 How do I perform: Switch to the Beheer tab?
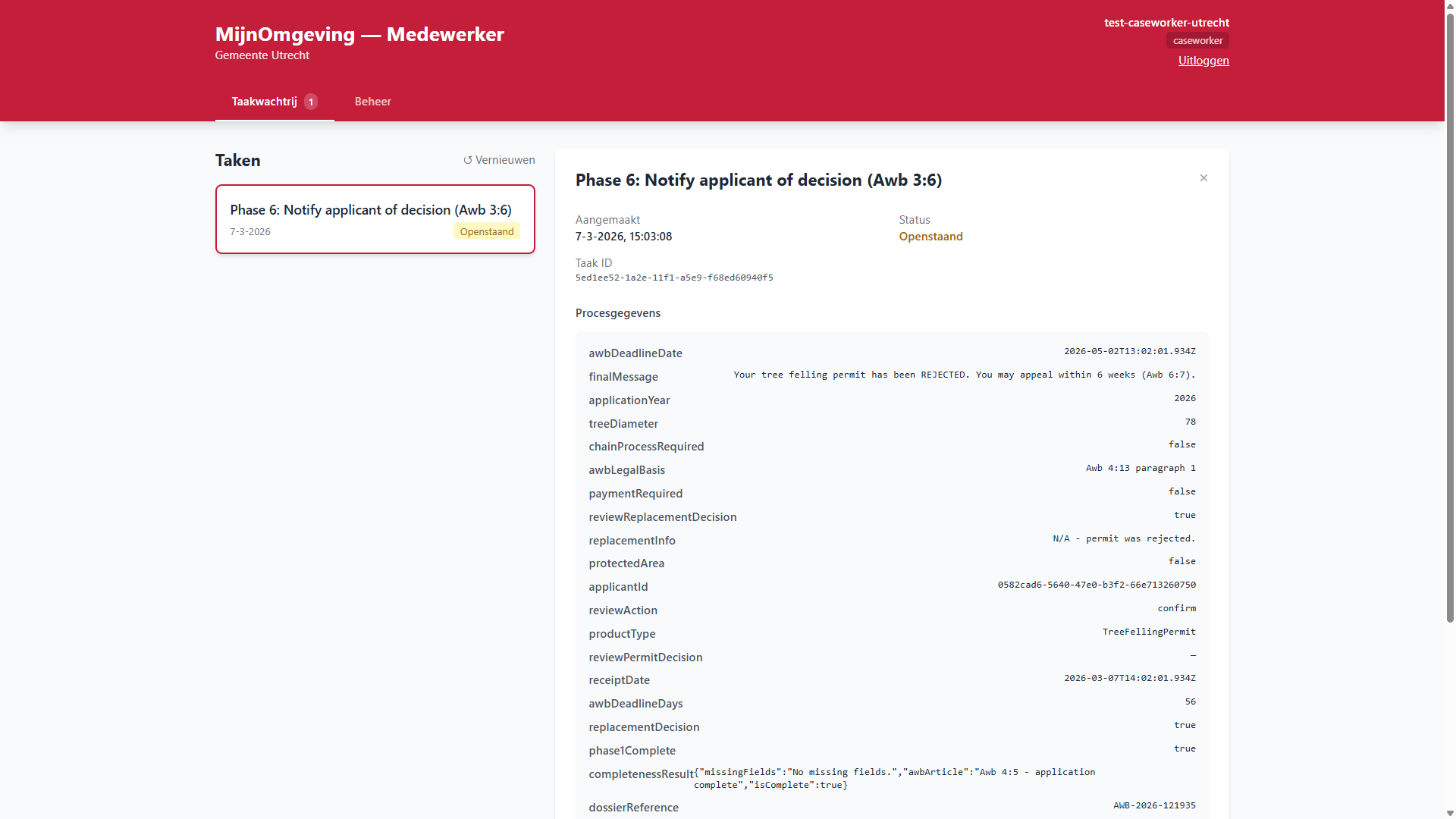[x=372, y=101]
